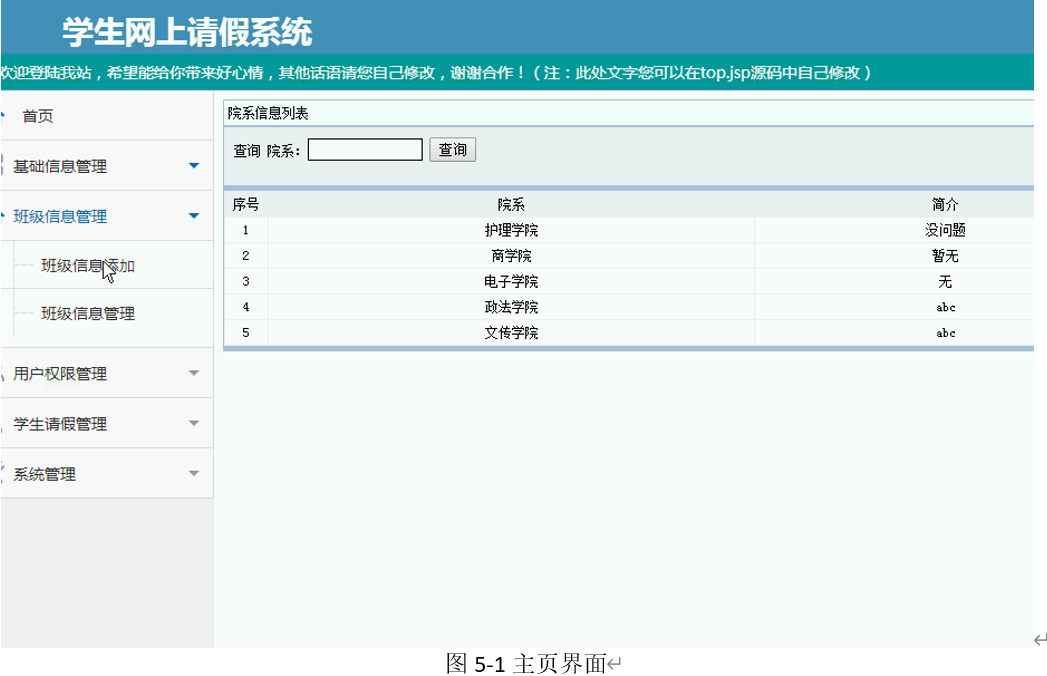The width and height of the screenshot is (1047, 676).
Task: Open the 用户权限管理 menu
Action: [60, 374]
